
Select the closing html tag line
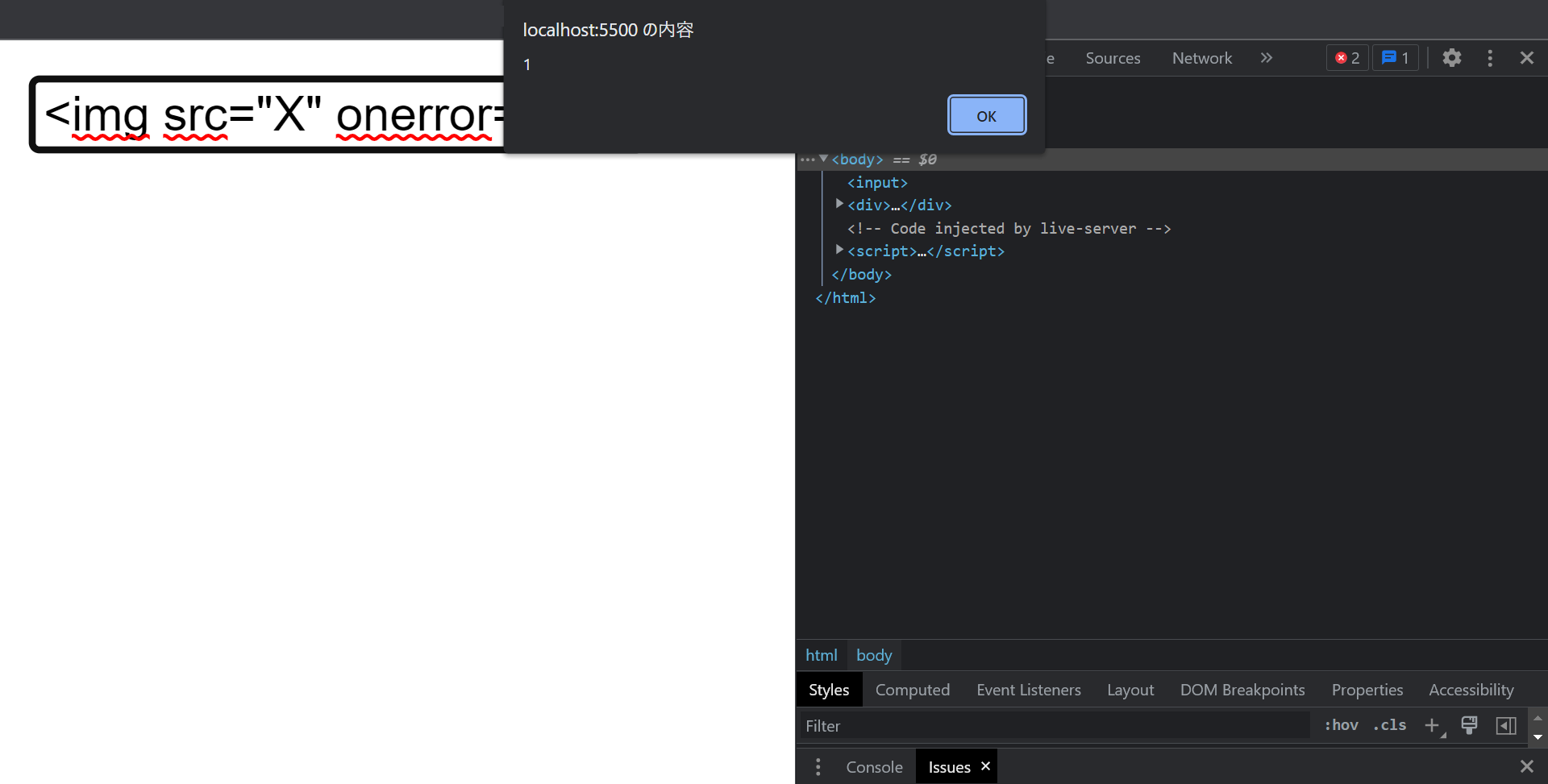[x=845, y=298]
